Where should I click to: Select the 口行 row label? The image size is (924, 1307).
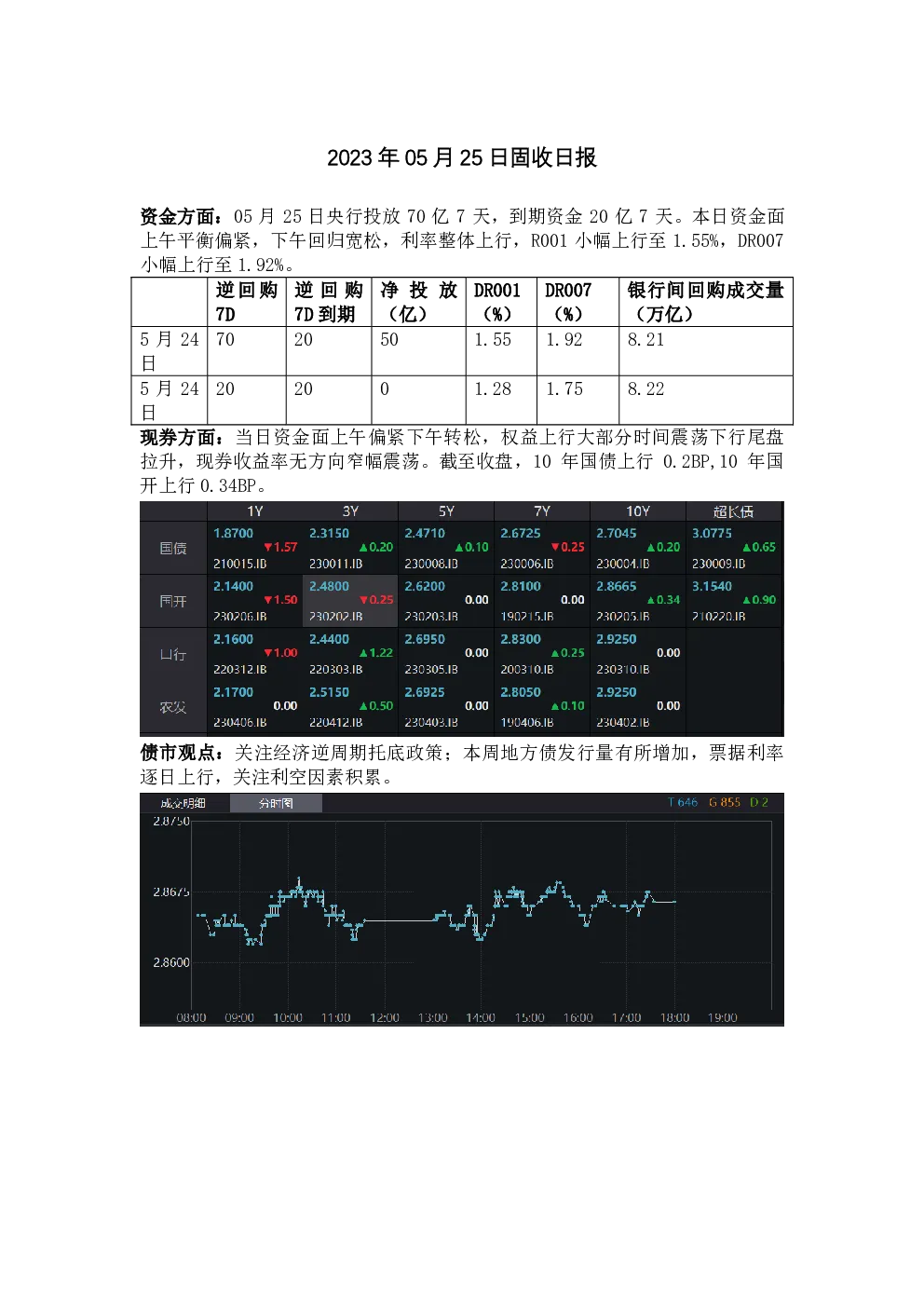[x=173, y=655]
